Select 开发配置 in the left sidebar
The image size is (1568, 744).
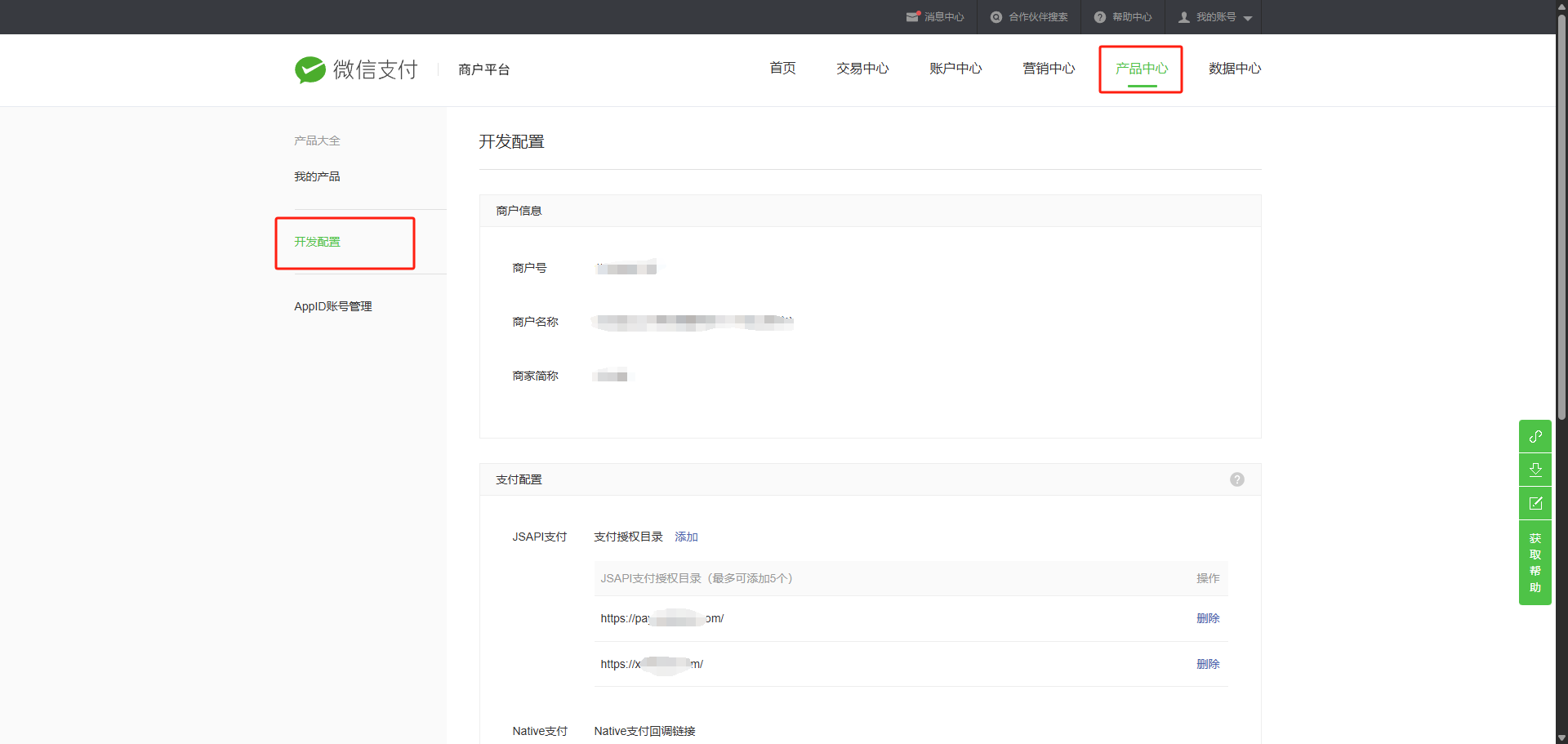tap(317, 242)
